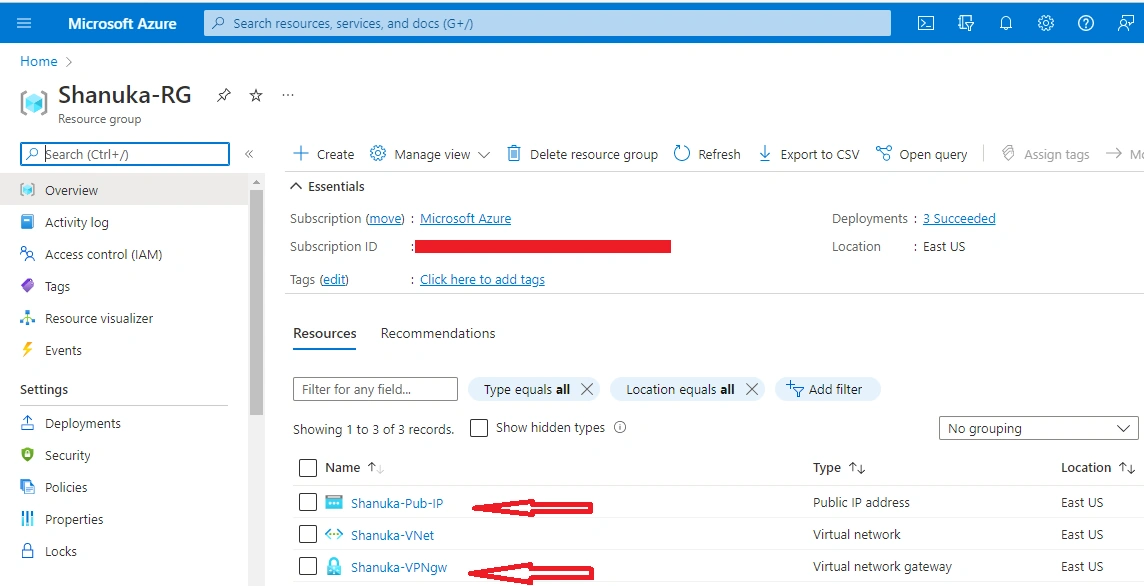The width and height of the screenshot is (1144, 586).
Task: Collapse the left menu with double chevron
Action: pyautogui.click(x=249, y=154)
